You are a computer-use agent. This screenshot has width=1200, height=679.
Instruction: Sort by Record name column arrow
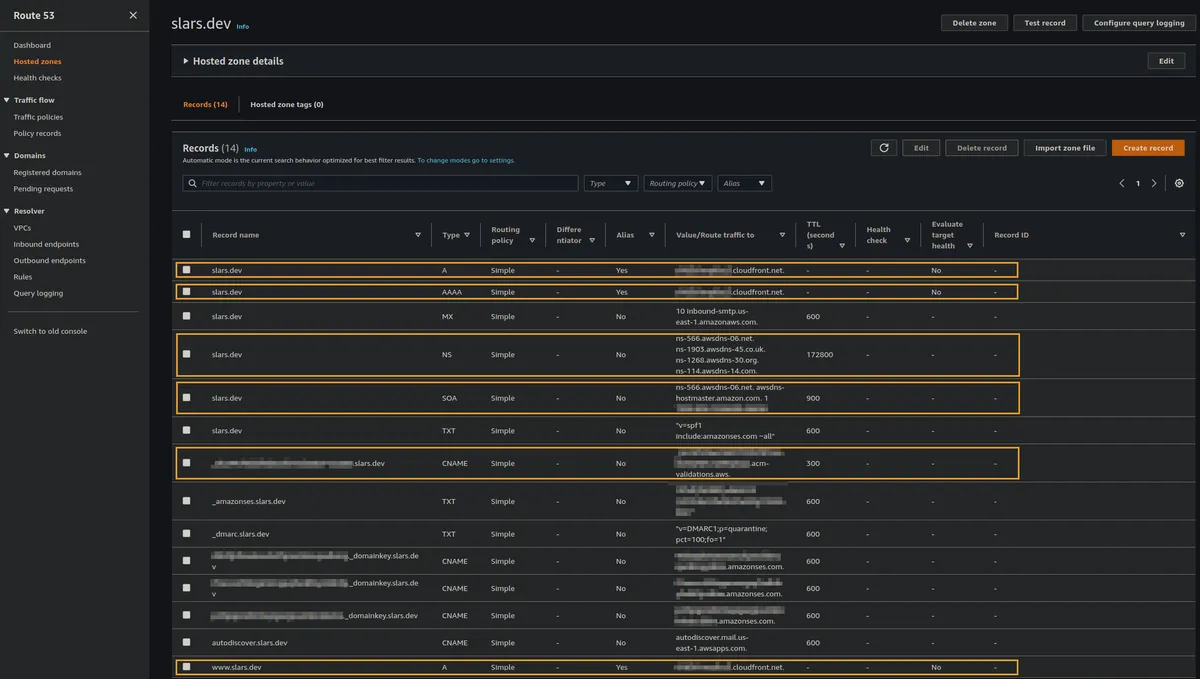click(418, 235)
